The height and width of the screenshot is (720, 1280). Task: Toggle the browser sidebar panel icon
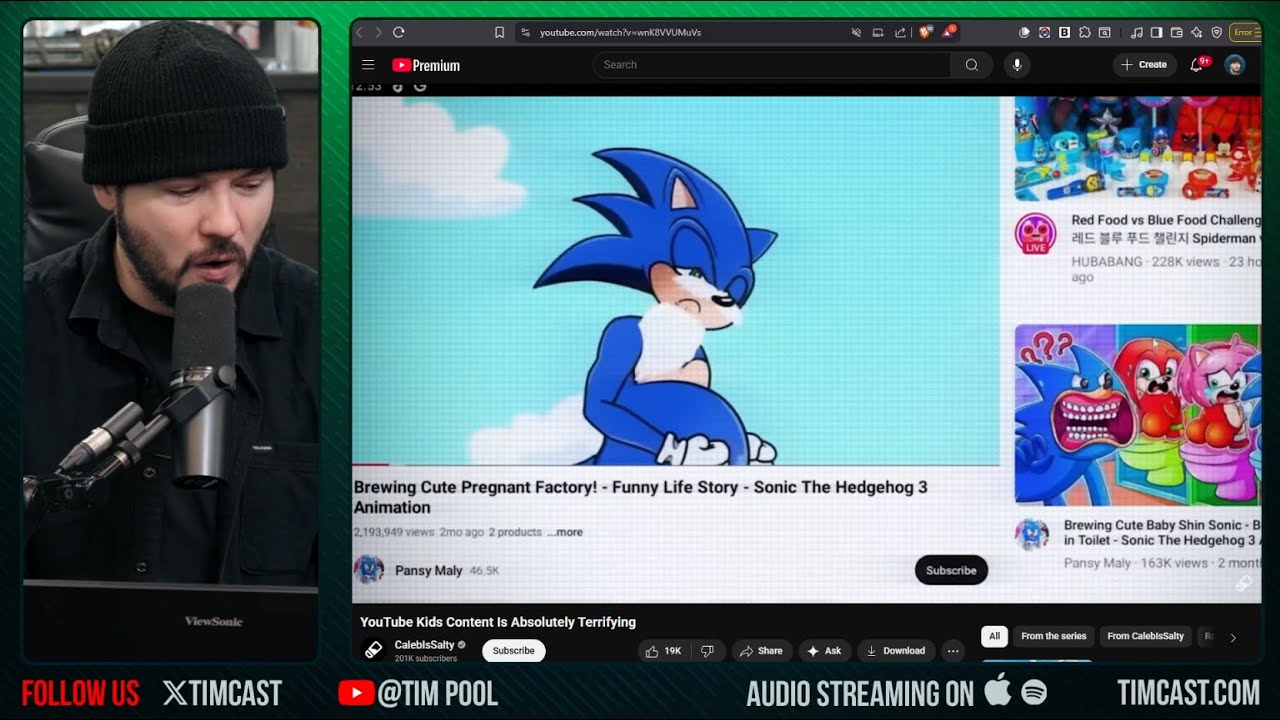pyautogui.click(x=1156, y=32)
